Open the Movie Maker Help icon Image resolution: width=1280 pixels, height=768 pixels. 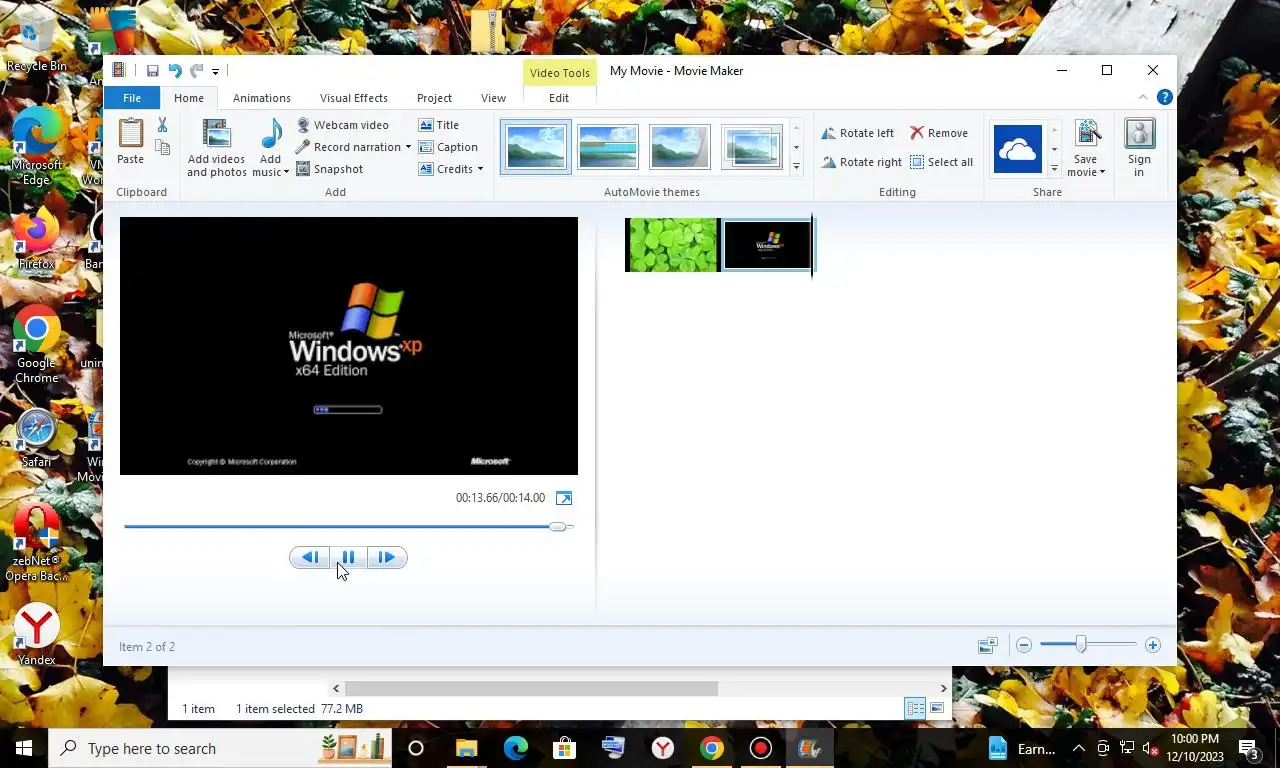point(1164,97)
